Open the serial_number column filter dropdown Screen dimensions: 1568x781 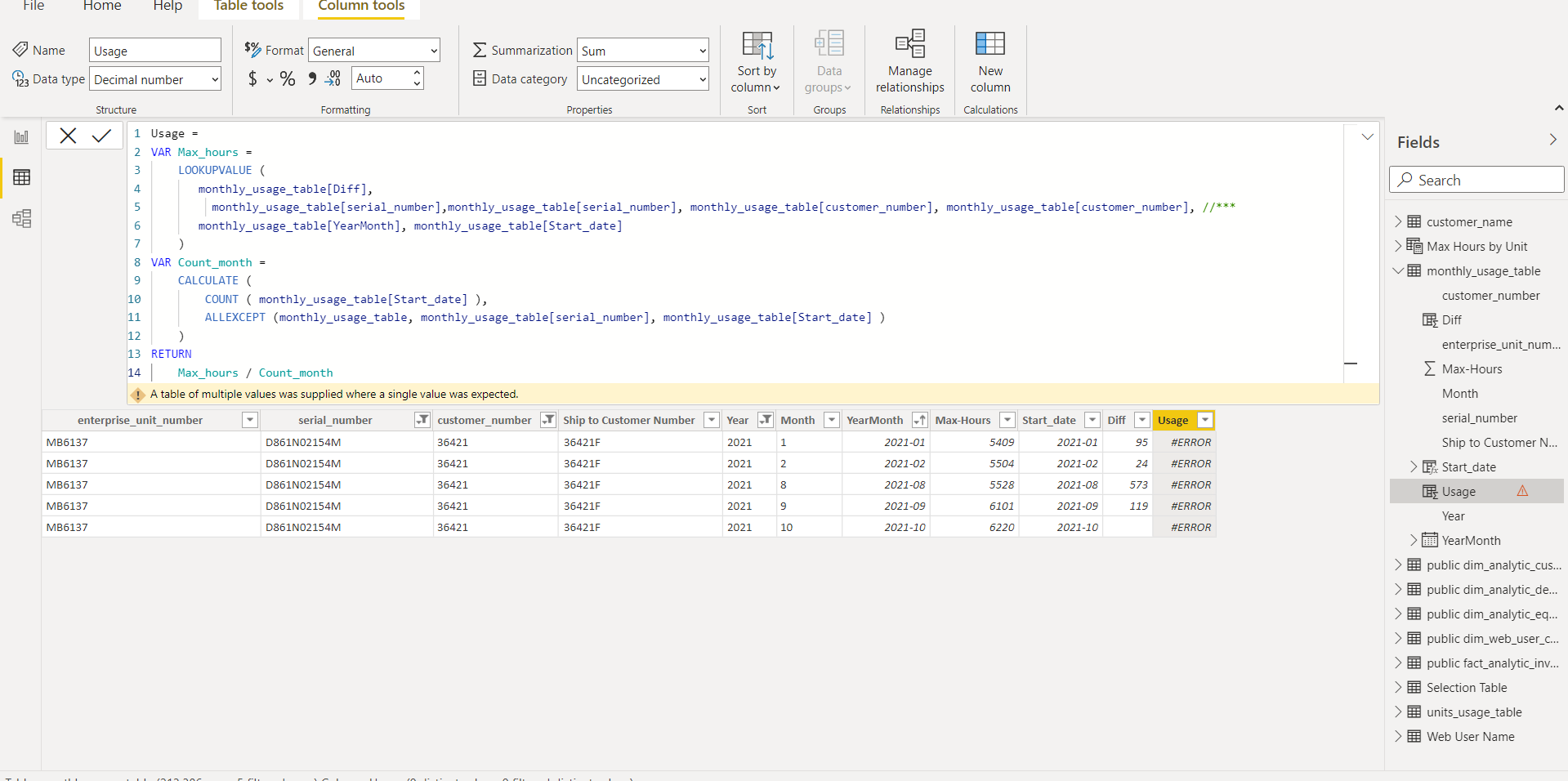pos(422,420)
